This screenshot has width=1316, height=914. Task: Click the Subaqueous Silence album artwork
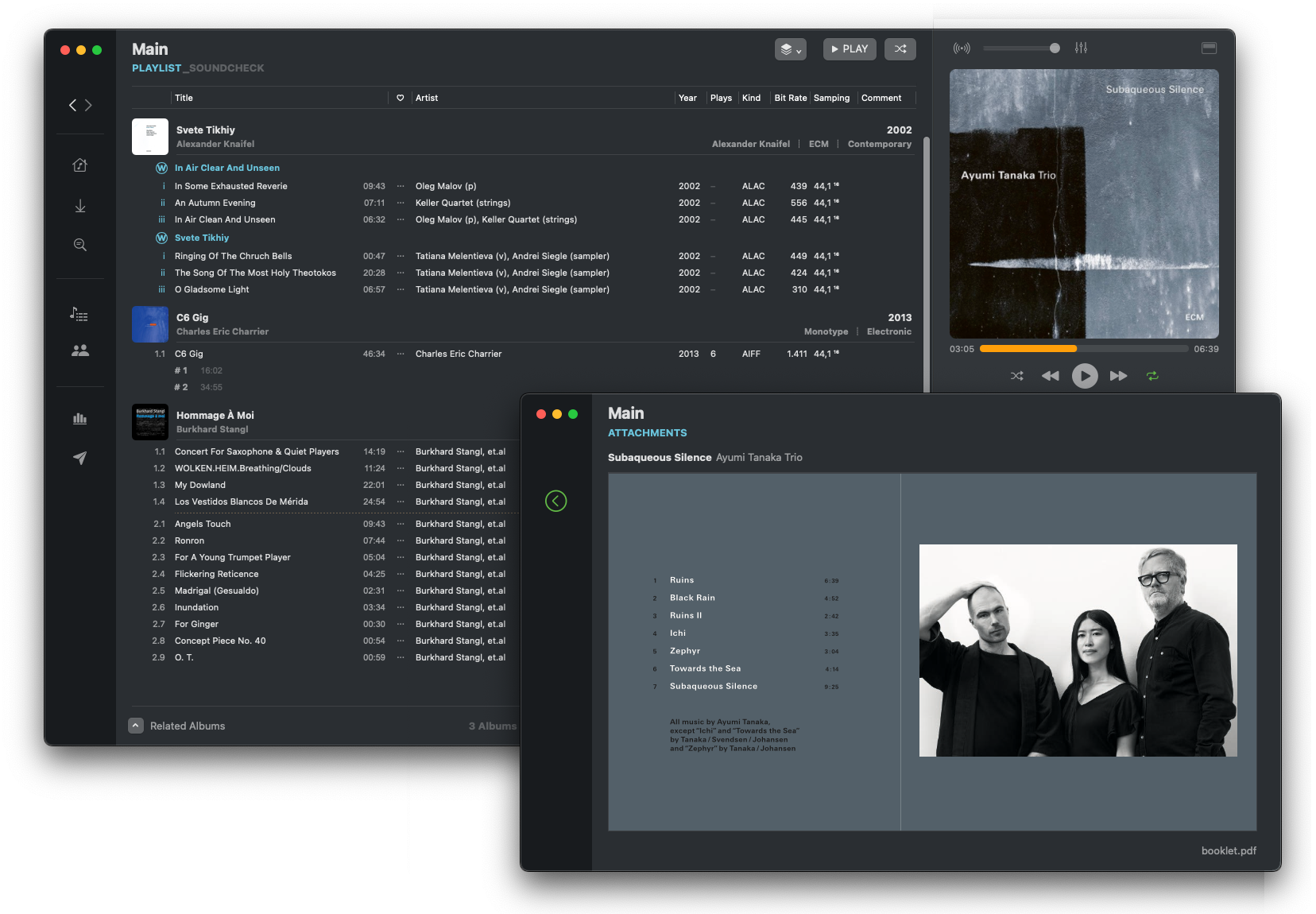click(1084, 203)
